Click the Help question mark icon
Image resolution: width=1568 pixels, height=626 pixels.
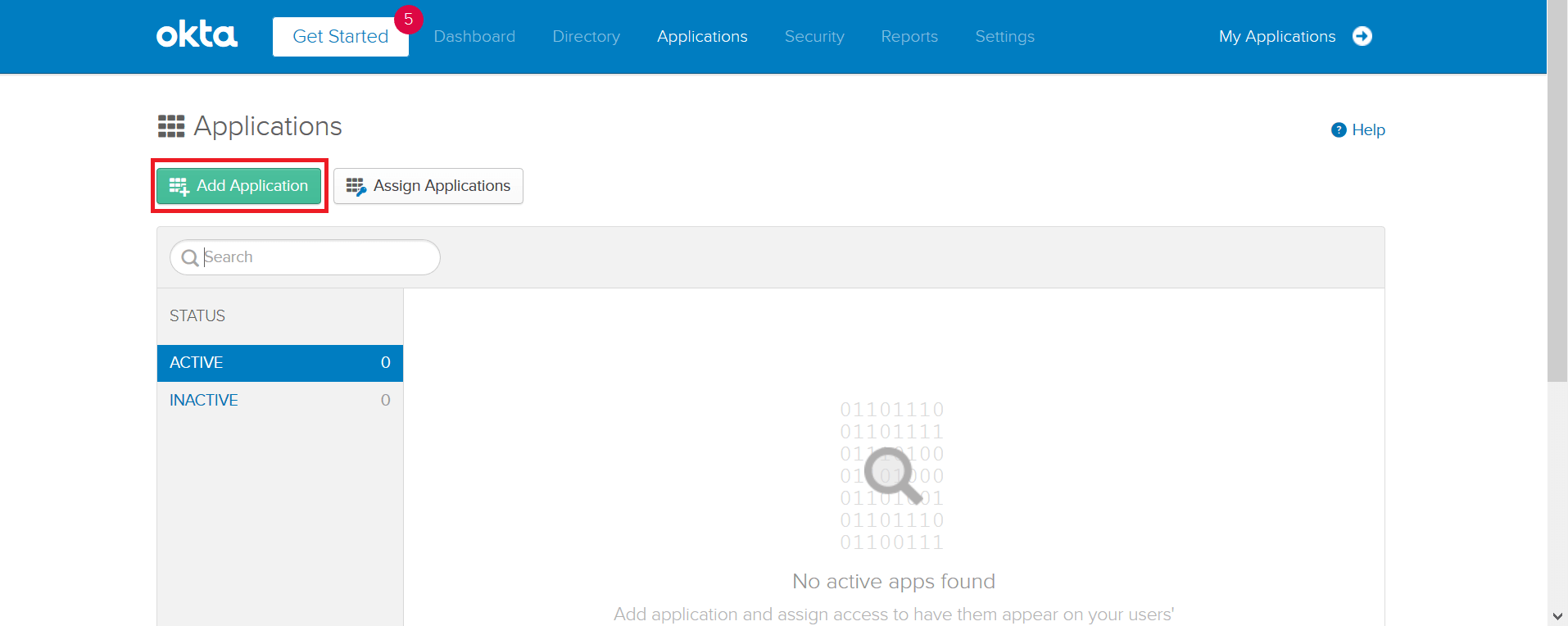click(x=1339, y=129)
